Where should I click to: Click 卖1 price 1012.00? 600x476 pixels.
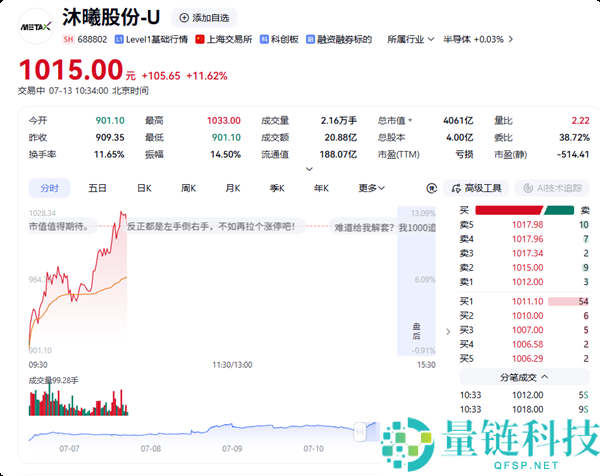(528, 282)
